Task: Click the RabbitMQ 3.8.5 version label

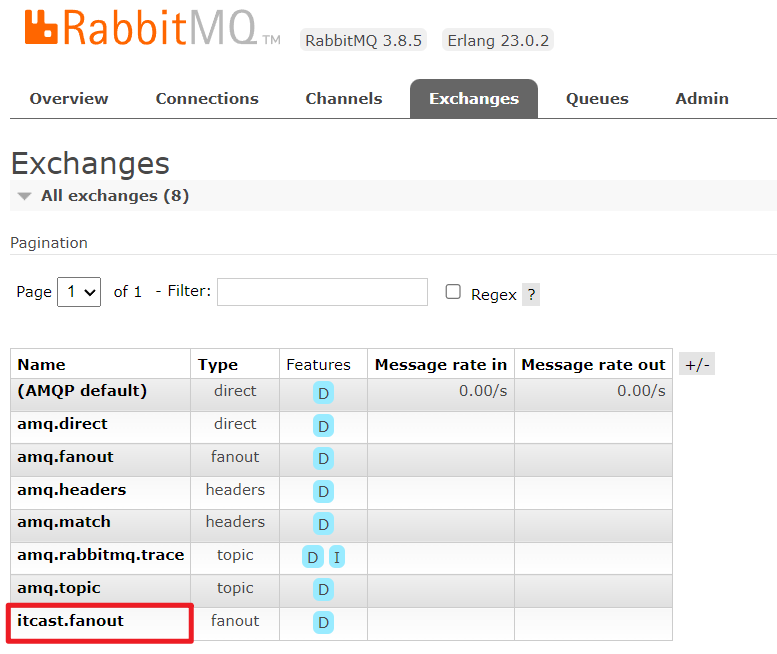Action: pyautogui.click(x=363, y=40)
